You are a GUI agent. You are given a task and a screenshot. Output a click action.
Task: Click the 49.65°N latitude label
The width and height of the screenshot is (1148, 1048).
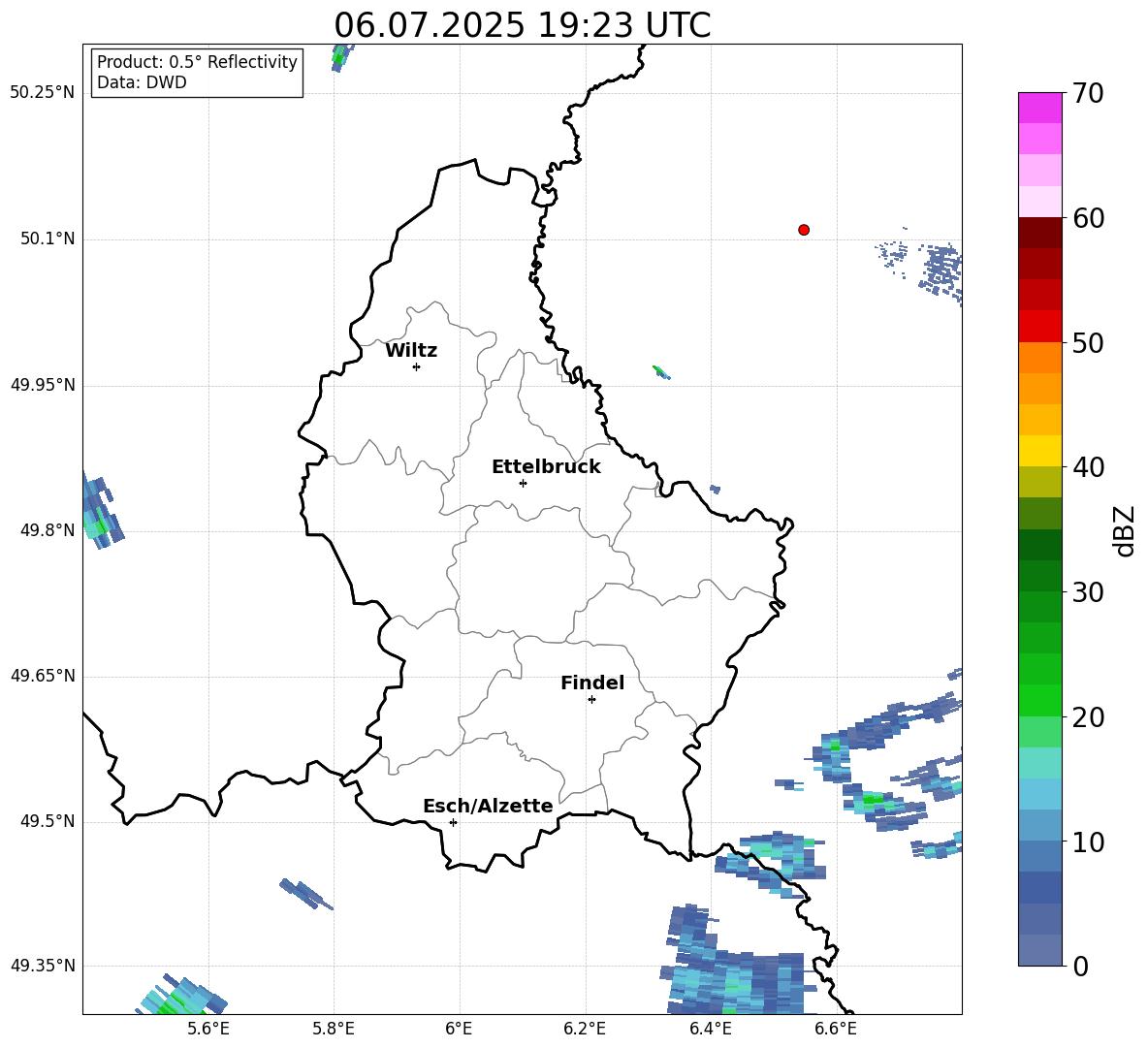click(x=43, y=676)
